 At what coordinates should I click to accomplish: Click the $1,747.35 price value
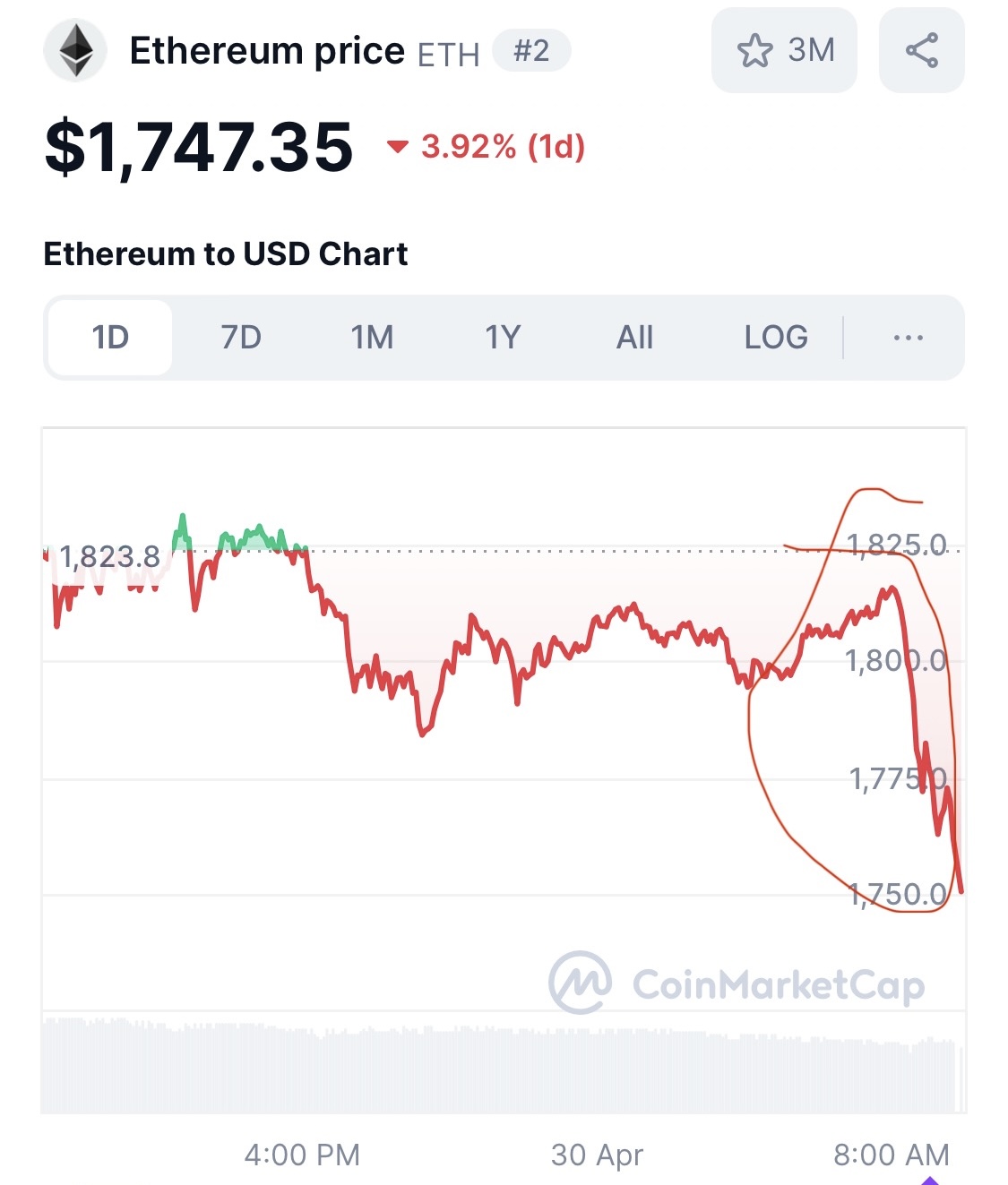199,147
